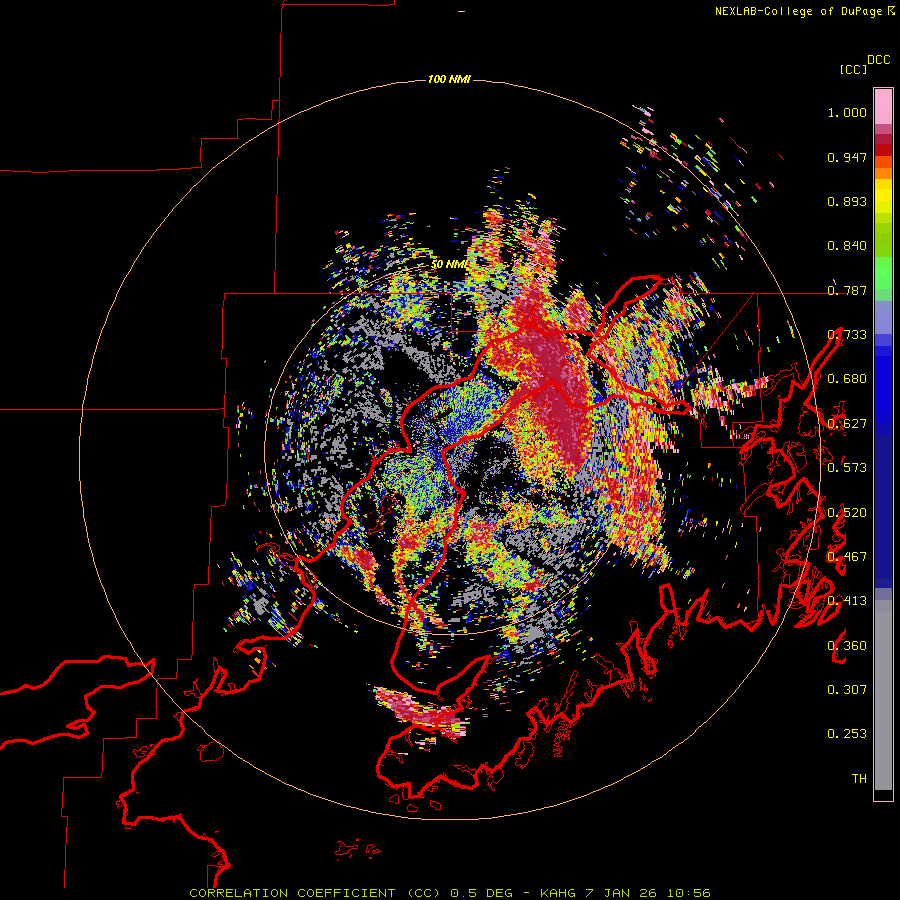Click the 0.733 legend value
The image size is (900, 900).
pyautogui.click(x=847, y=335)
